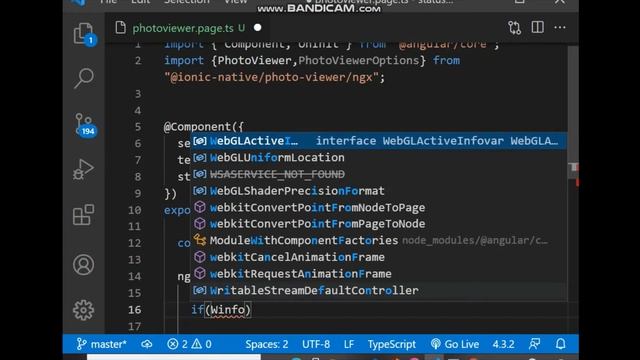Choose webkitRequestAnimationFrame suggestion
This screenshot has height=360, width=640.
(x=378, y=273)
